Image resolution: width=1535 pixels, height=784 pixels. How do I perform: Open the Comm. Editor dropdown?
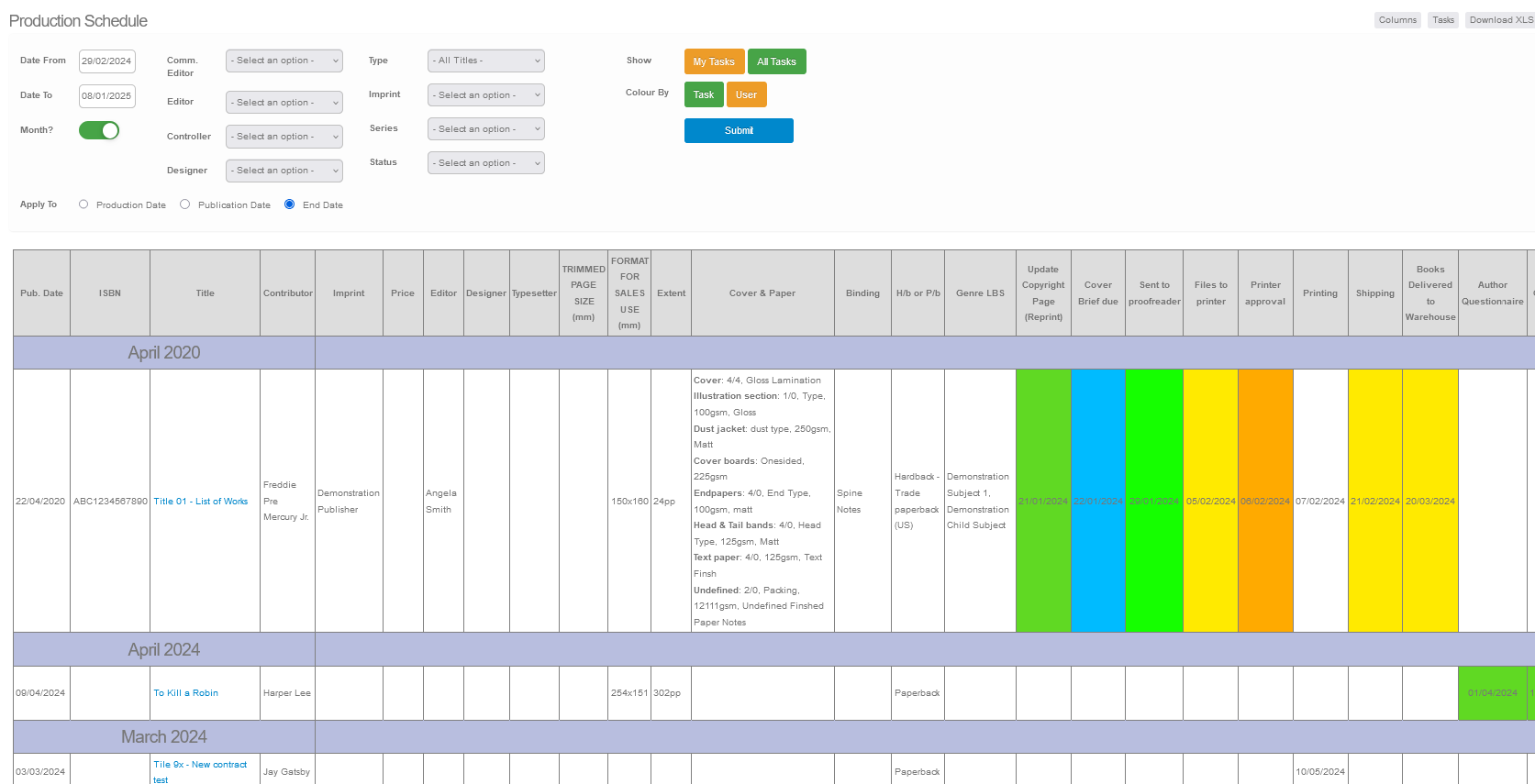(284, 61)
